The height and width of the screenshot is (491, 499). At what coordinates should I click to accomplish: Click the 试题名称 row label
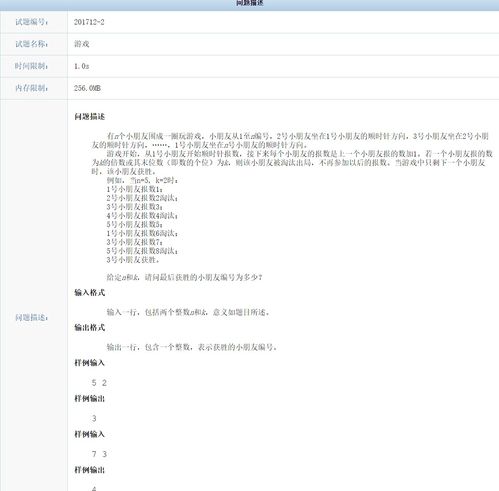(x=31, y=44)
